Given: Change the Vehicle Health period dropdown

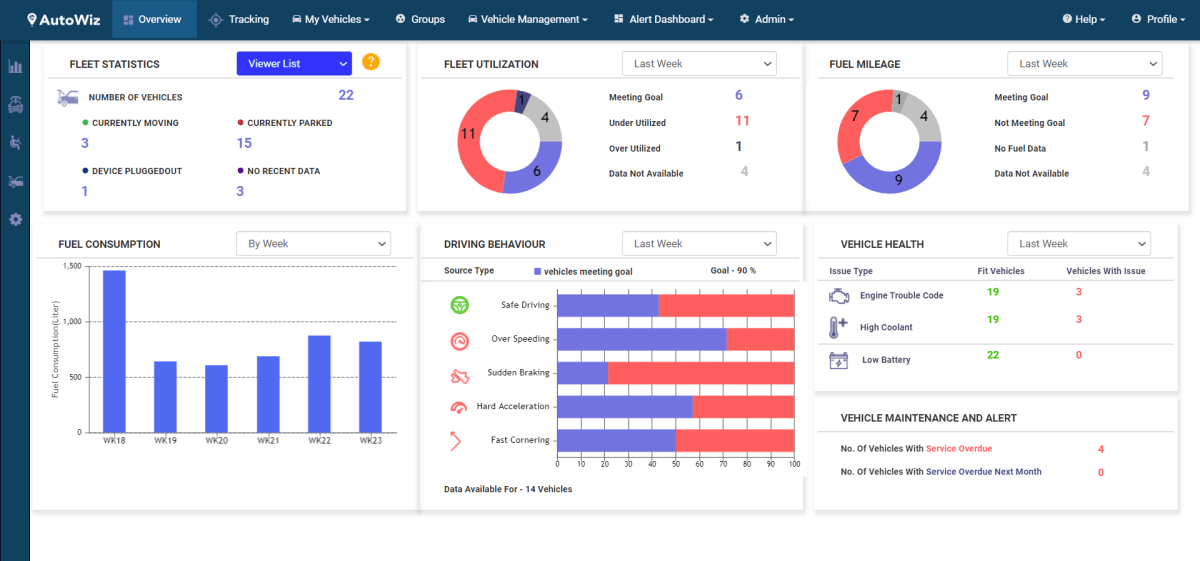Looking at the screenshot, I should pos(1079,243).
